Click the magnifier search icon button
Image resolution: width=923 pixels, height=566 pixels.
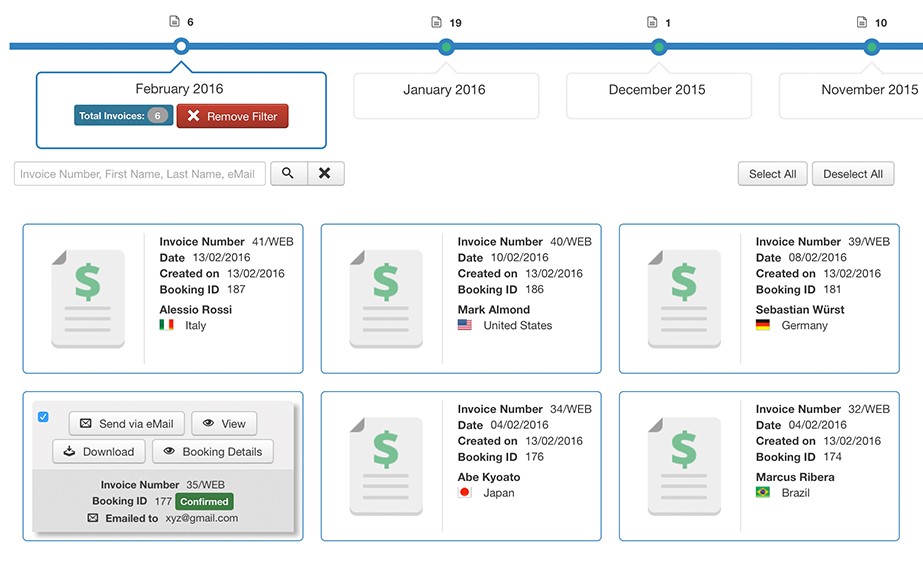288,173
